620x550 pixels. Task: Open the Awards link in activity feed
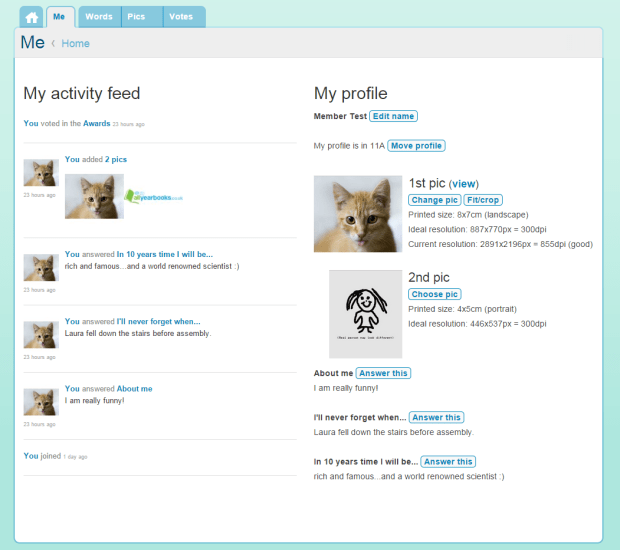96,123
